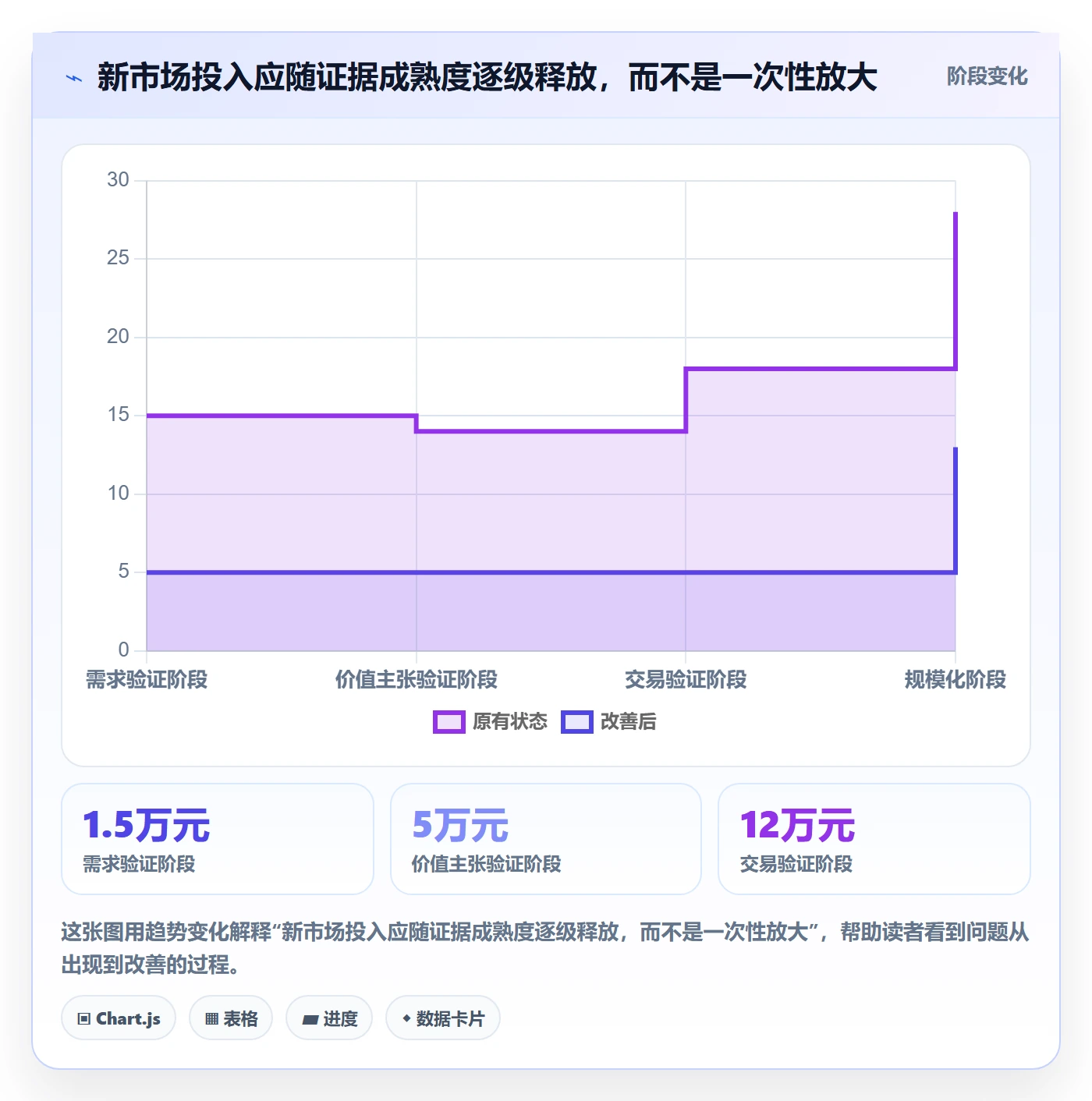Select the 进度 tag

click(329, 1018)
